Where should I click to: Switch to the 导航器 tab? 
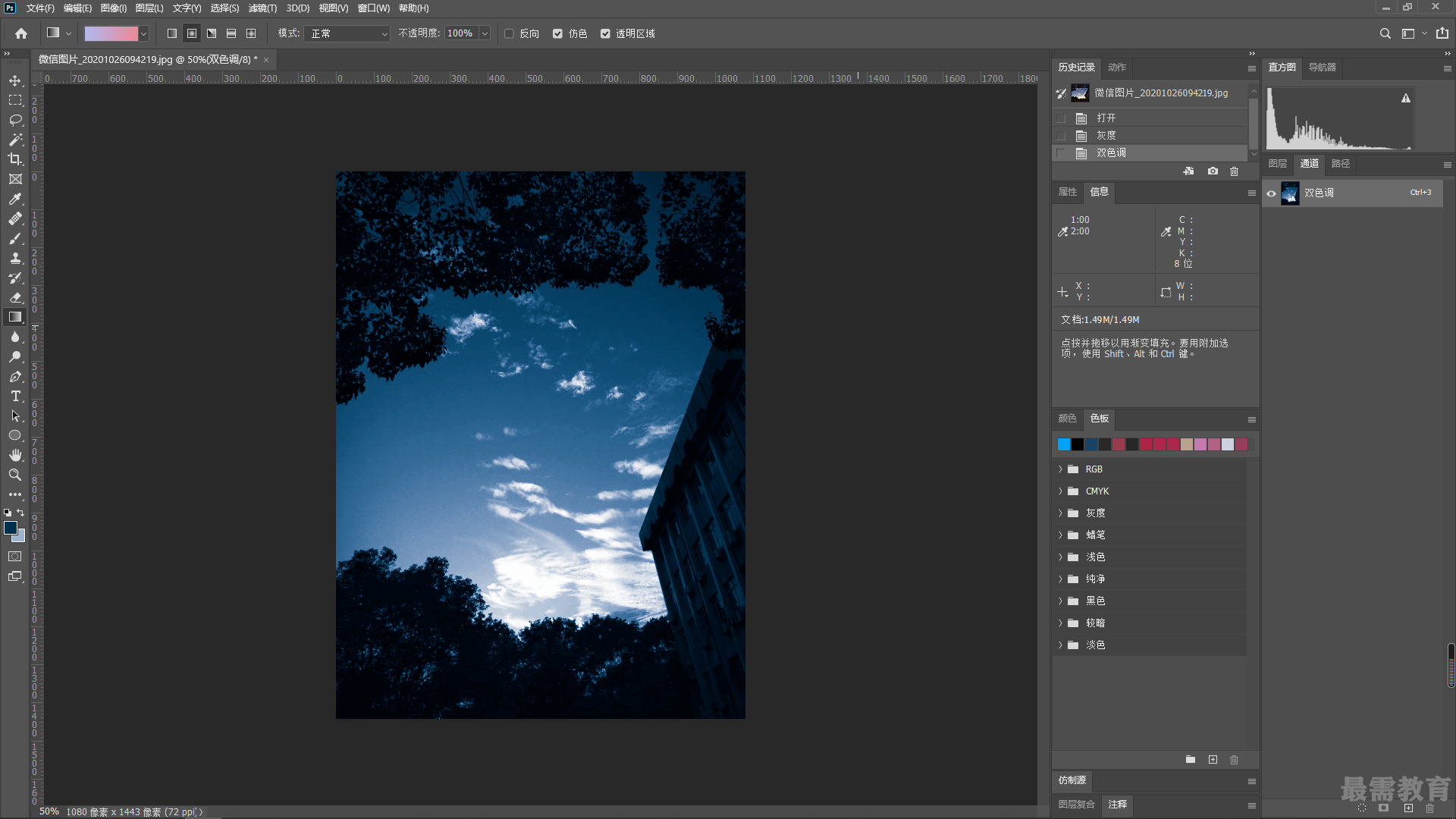pyautogui.click(x=1323, y=67)
